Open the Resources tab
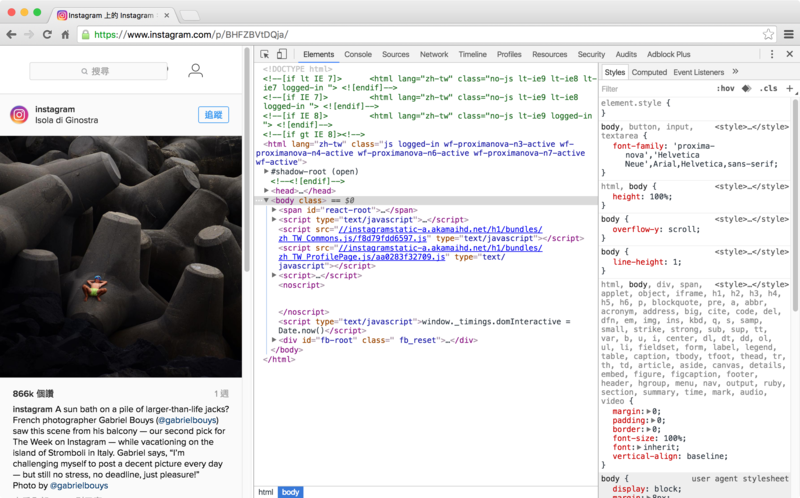 [x=549, y=54]
